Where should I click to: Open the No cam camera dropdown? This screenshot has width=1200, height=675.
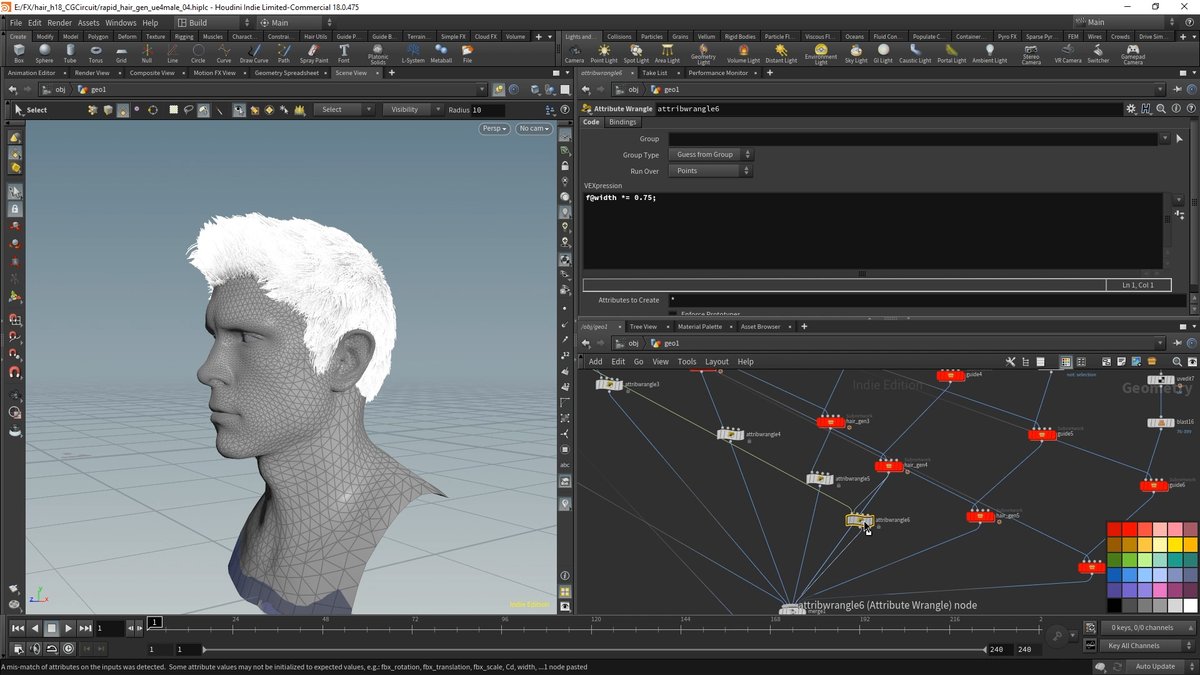click(x=535, y=128)
